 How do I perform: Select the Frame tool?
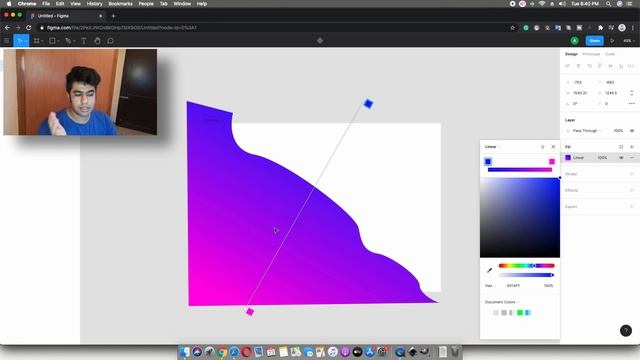point(37,41)
